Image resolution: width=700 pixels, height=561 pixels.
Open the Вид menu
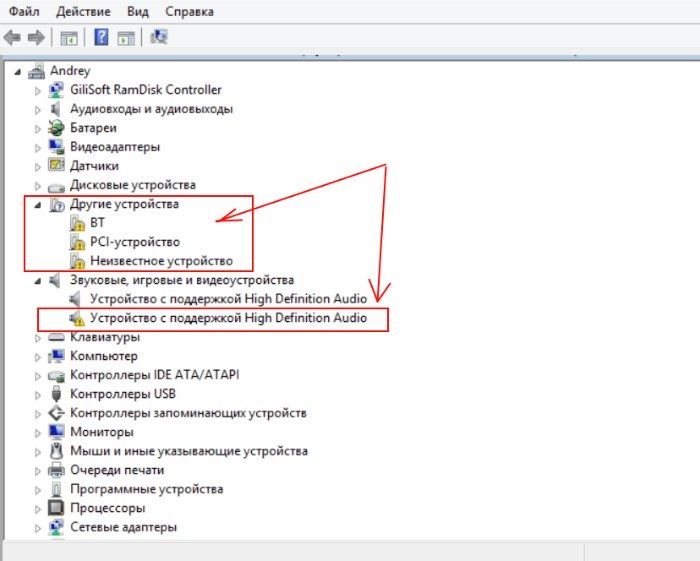pyautogui.click(x=138, y=12)
